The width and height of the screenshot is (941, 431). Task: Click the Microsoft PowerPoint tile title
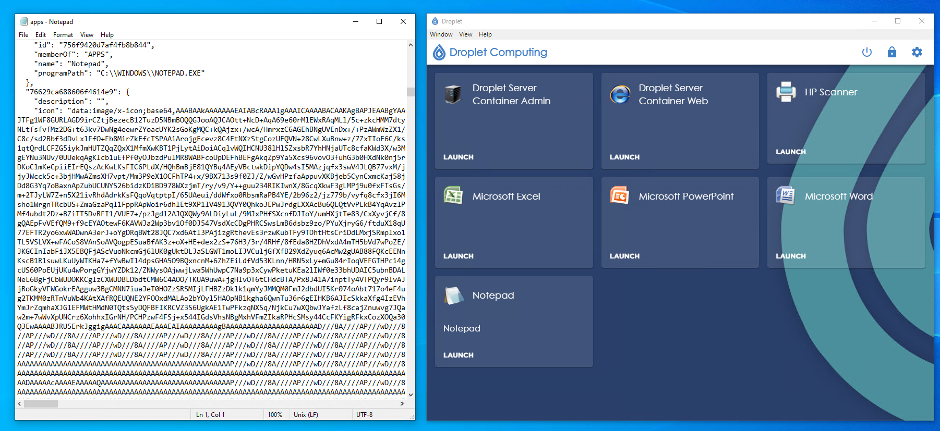tap(686, 196)
